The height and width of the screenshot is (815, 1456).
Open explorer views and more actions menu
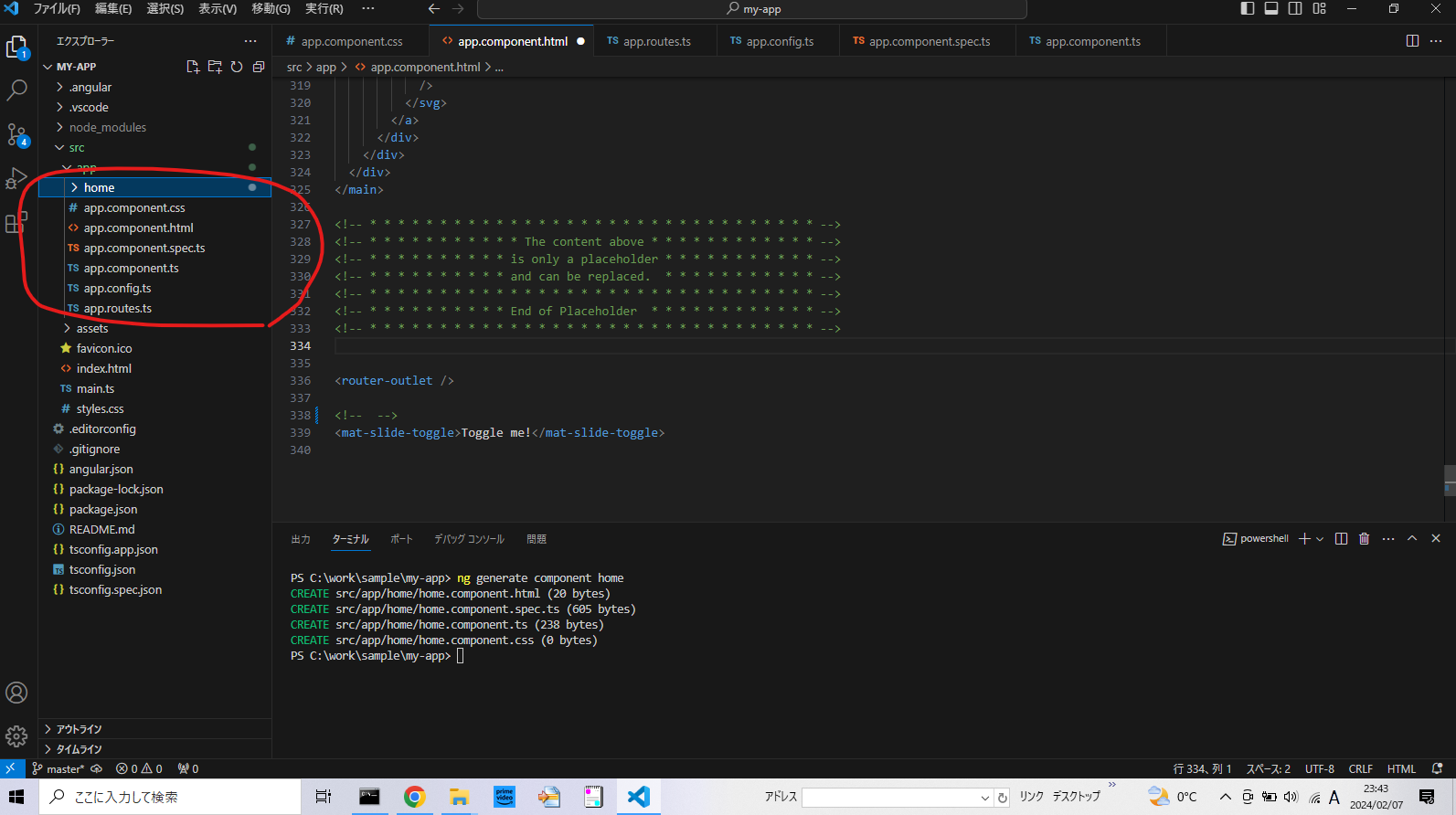click(250, 41)
